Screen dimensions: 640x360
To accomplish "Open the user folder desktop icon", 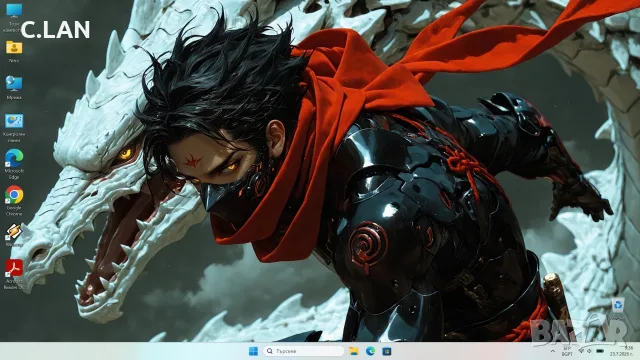I will point(14,51).
